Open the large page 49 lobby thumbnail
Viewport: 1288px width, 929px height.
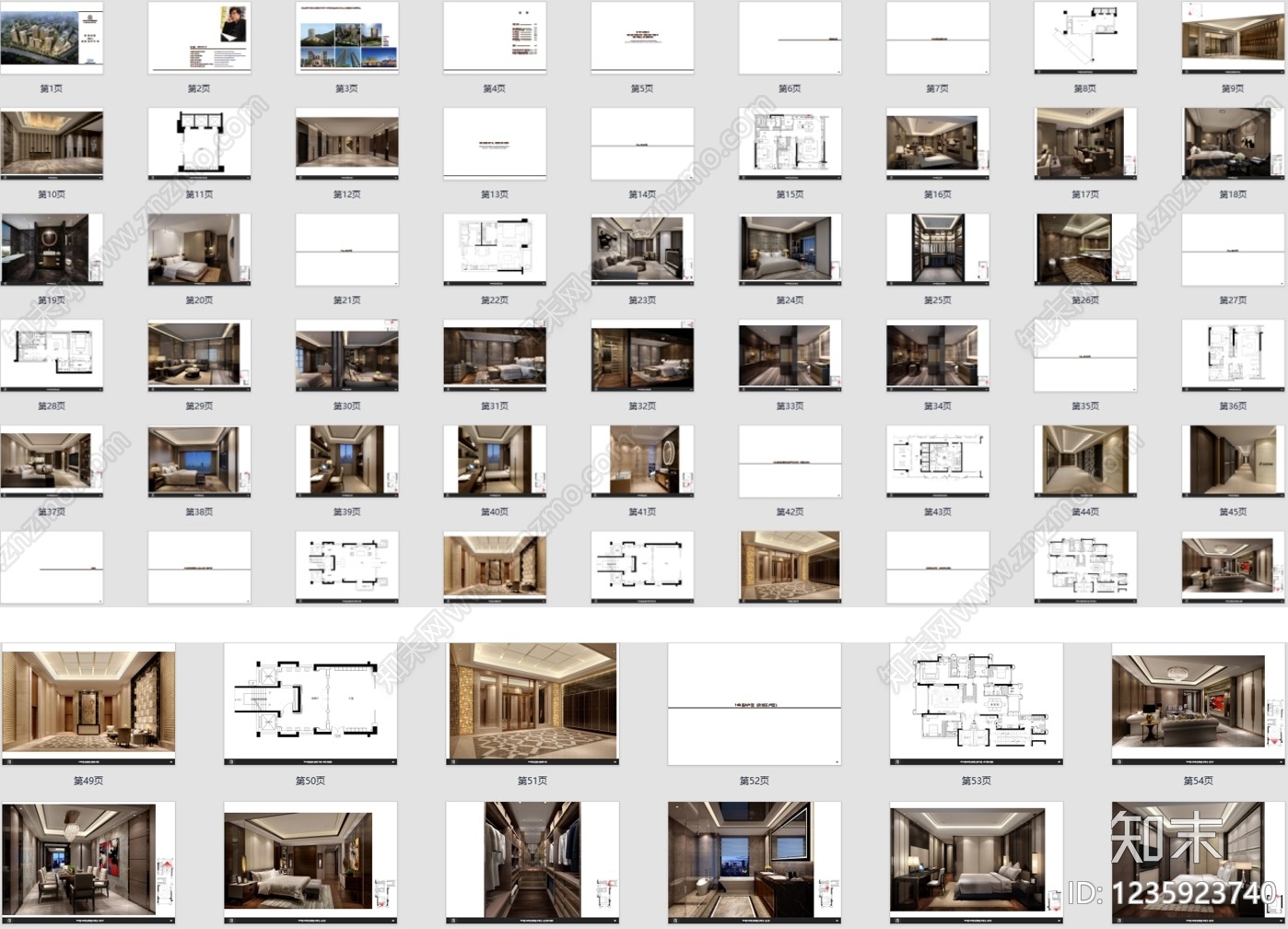point(88,704)
